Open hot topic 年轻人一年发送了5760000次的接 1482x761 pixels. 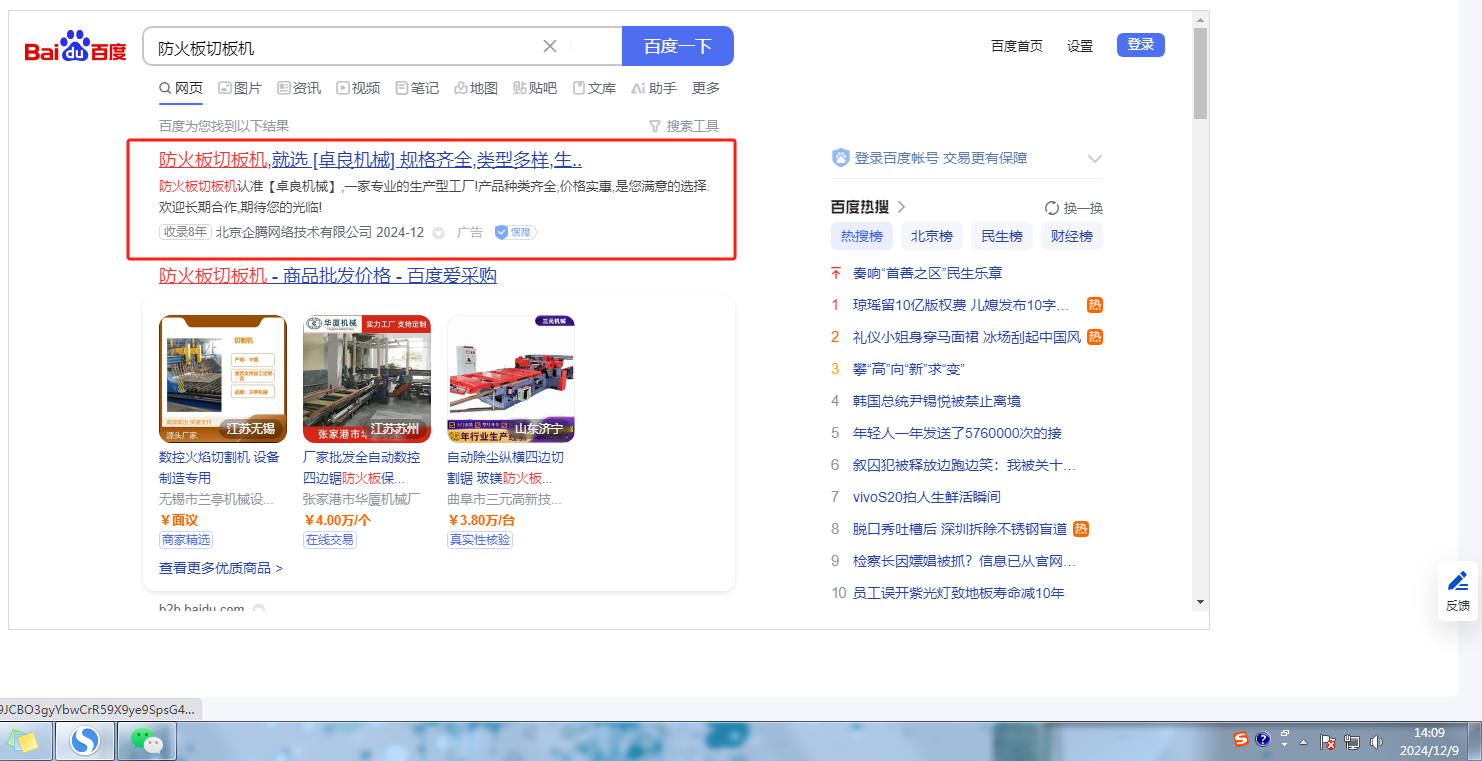(957, 433)
